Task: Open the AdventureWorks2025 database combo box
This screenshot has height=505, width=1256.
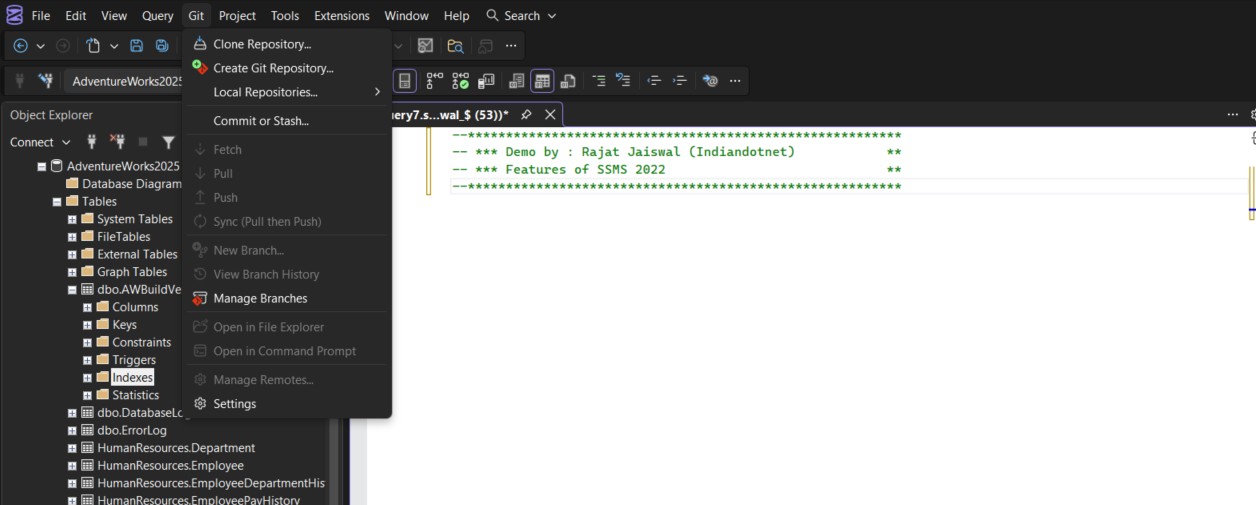Action: tap(124, 81)
